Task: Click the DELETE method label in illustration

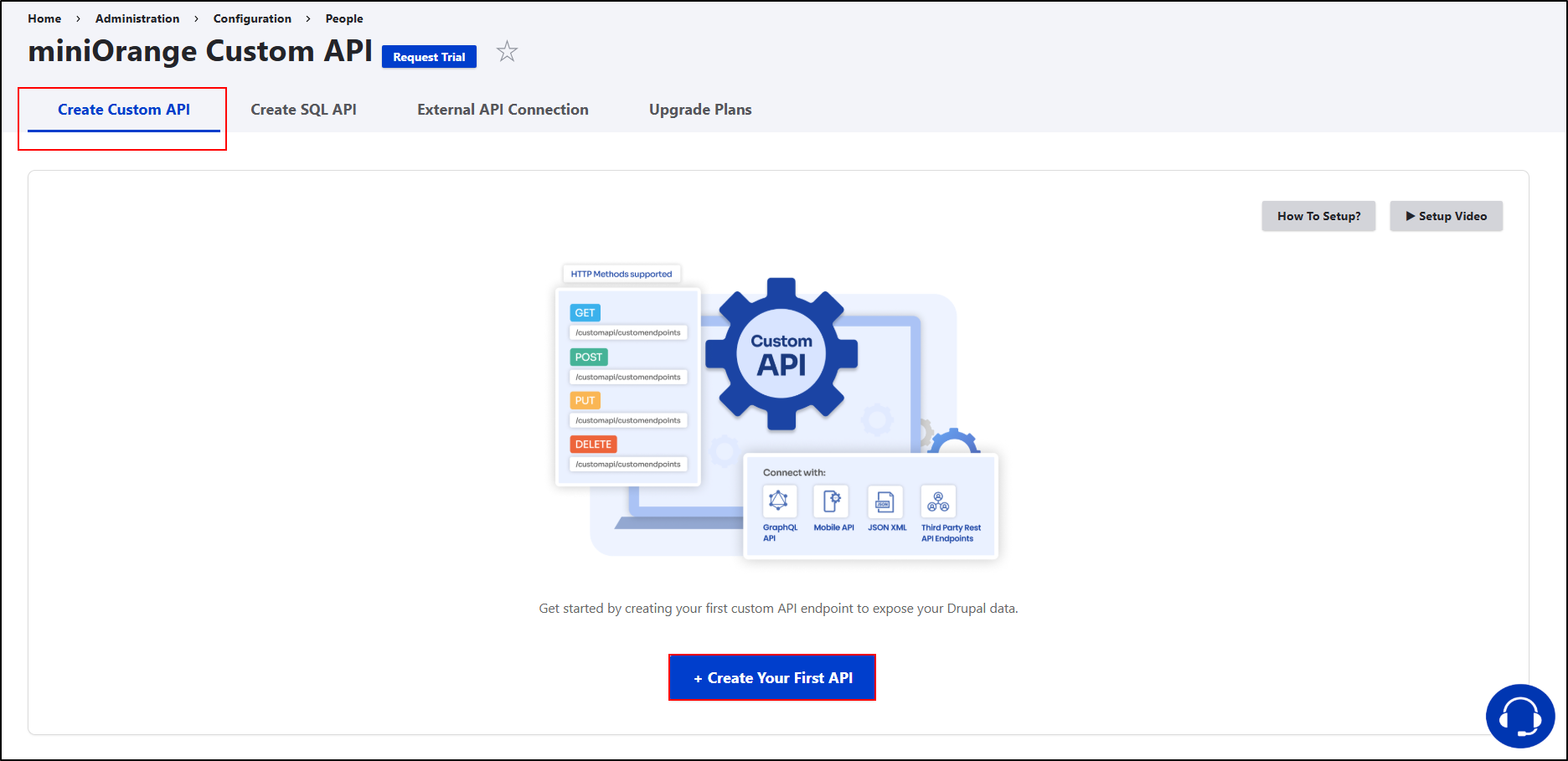Action: pyautogui.click(x=593, y=445)
